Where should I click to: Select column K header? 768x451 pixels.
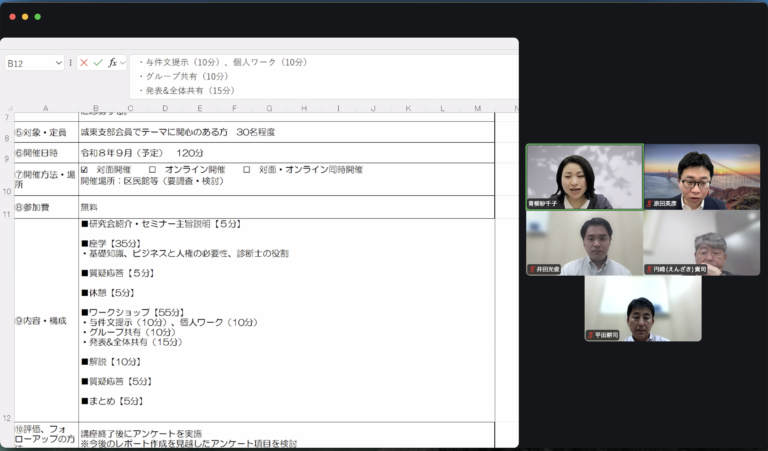[408, 108]
